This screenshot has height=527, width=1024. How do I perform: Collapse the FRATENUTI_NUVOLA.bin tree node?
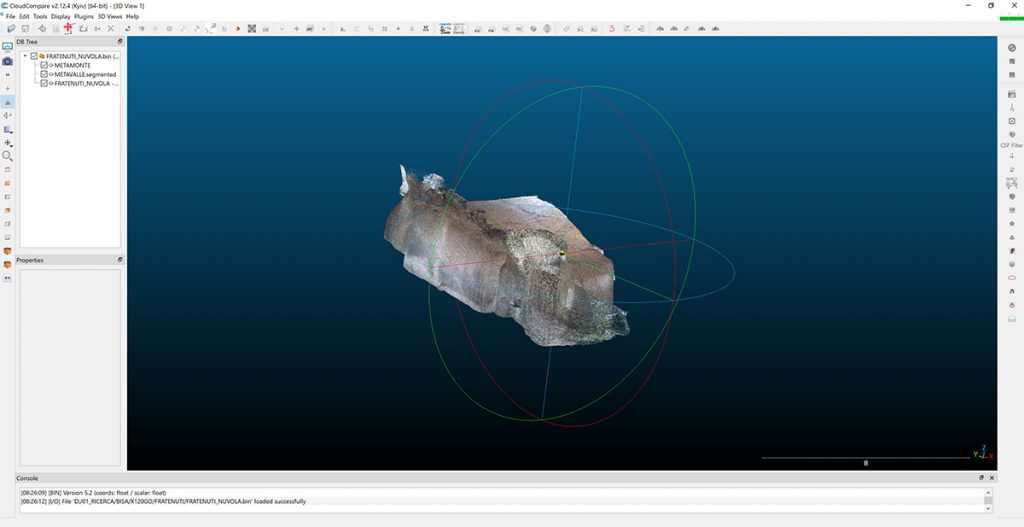point(25,56)
